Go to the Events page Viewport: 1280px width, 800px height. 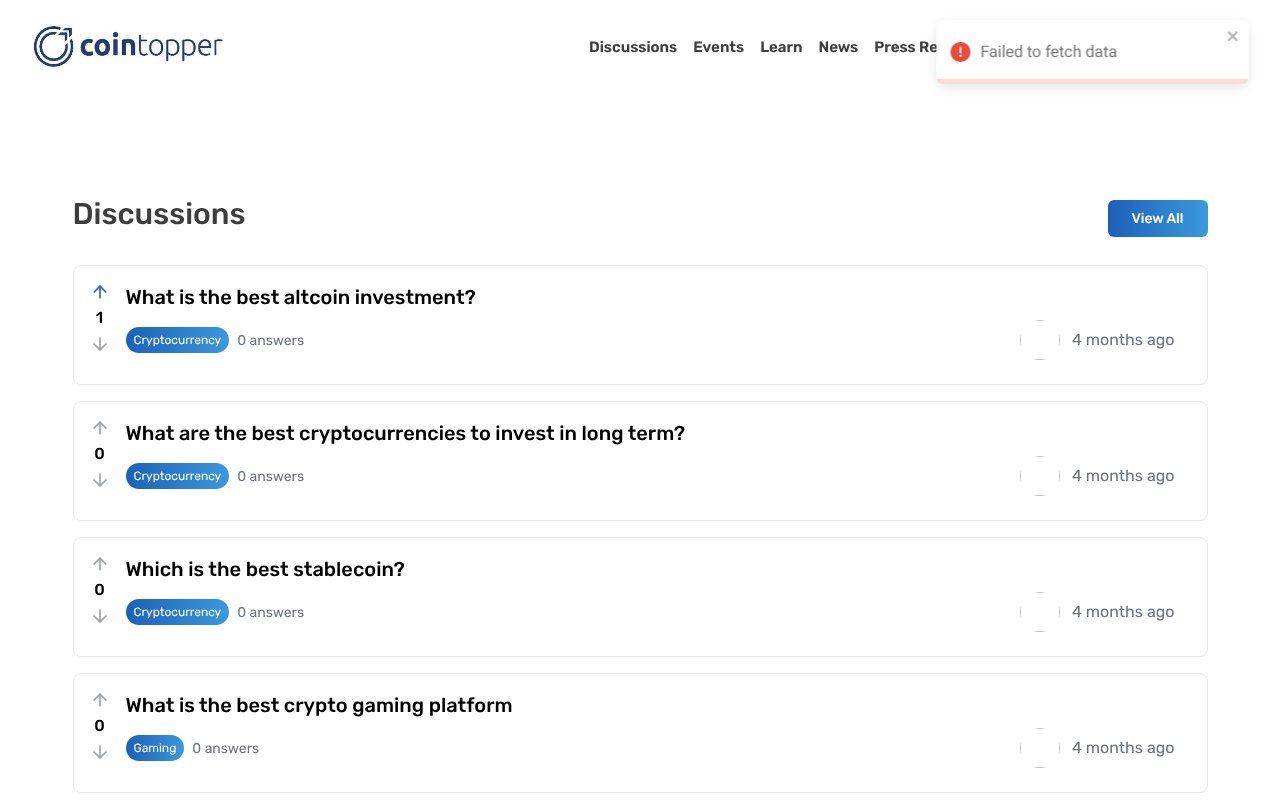(718, 47)
